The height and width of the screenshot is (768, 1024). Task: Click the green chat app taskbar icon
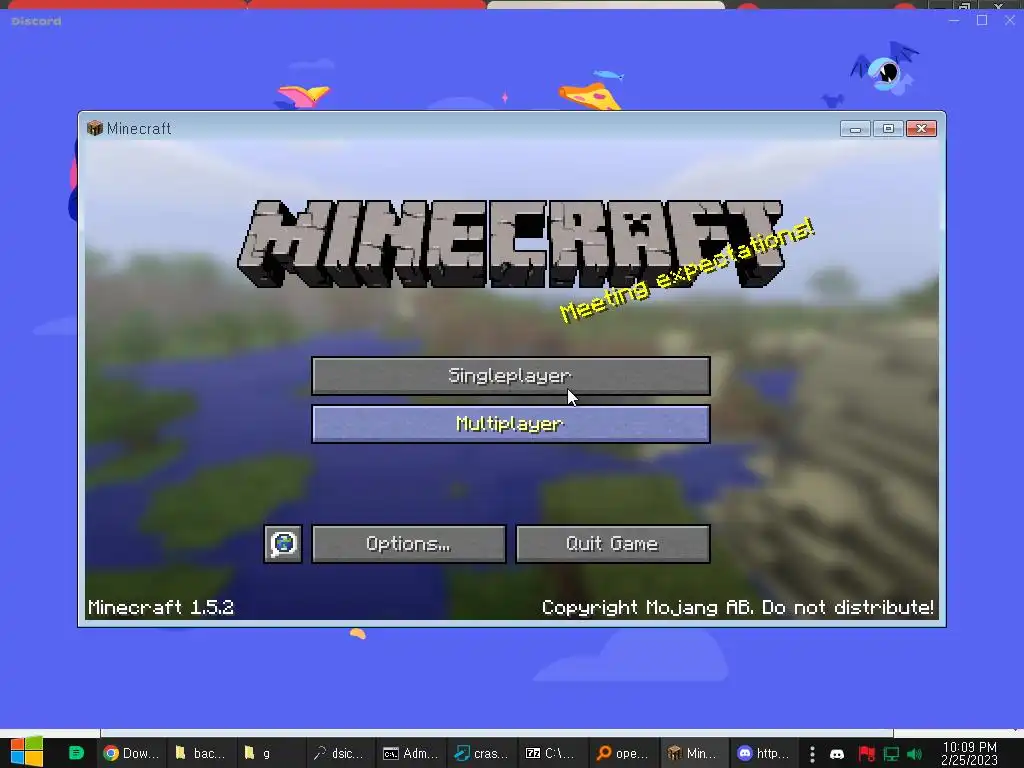(x=76, y=753)
